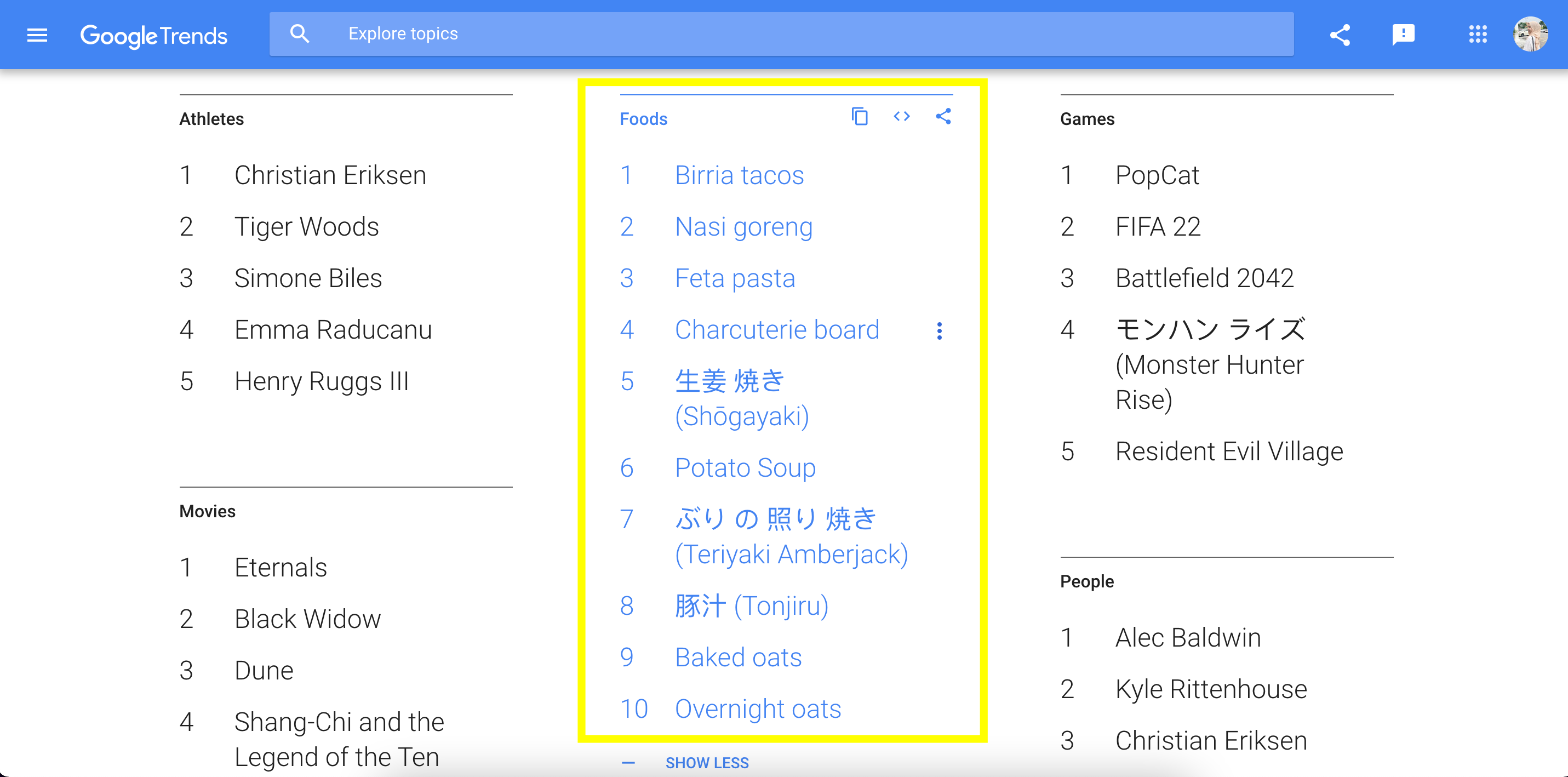Click the Games heading
1568x777 pixels.
1087,119
